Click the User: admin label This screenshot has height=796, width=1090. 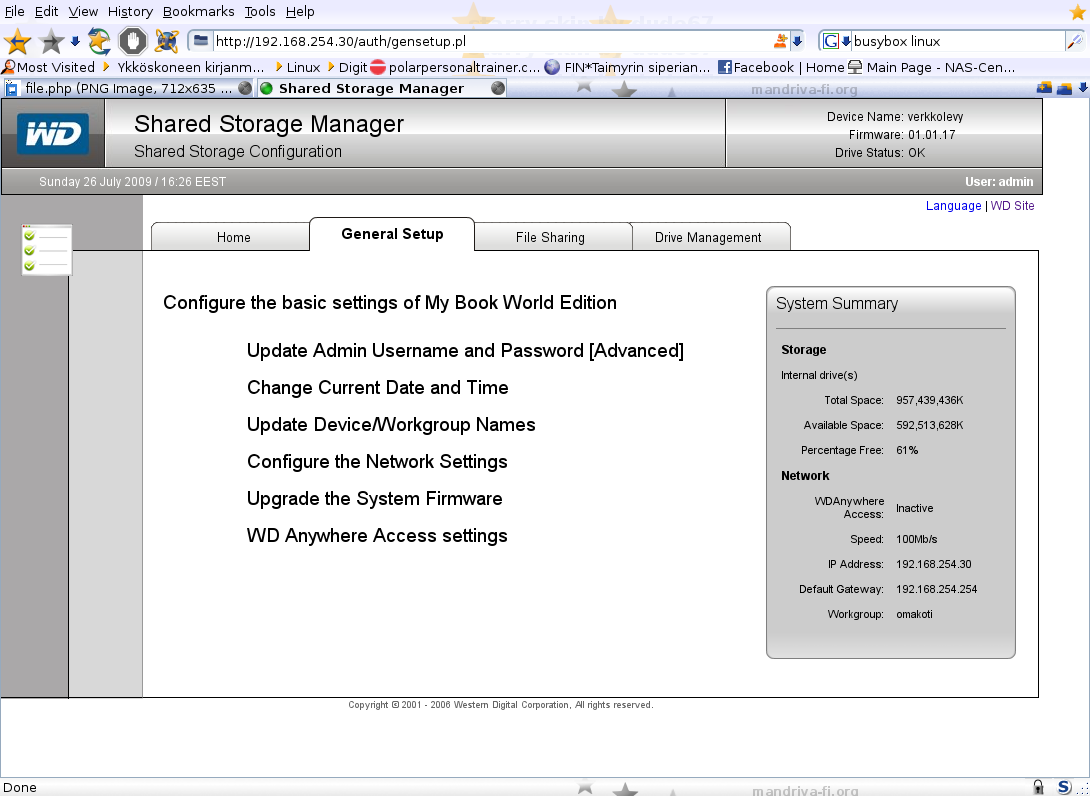pyautogui.click(x=999, y=182)
